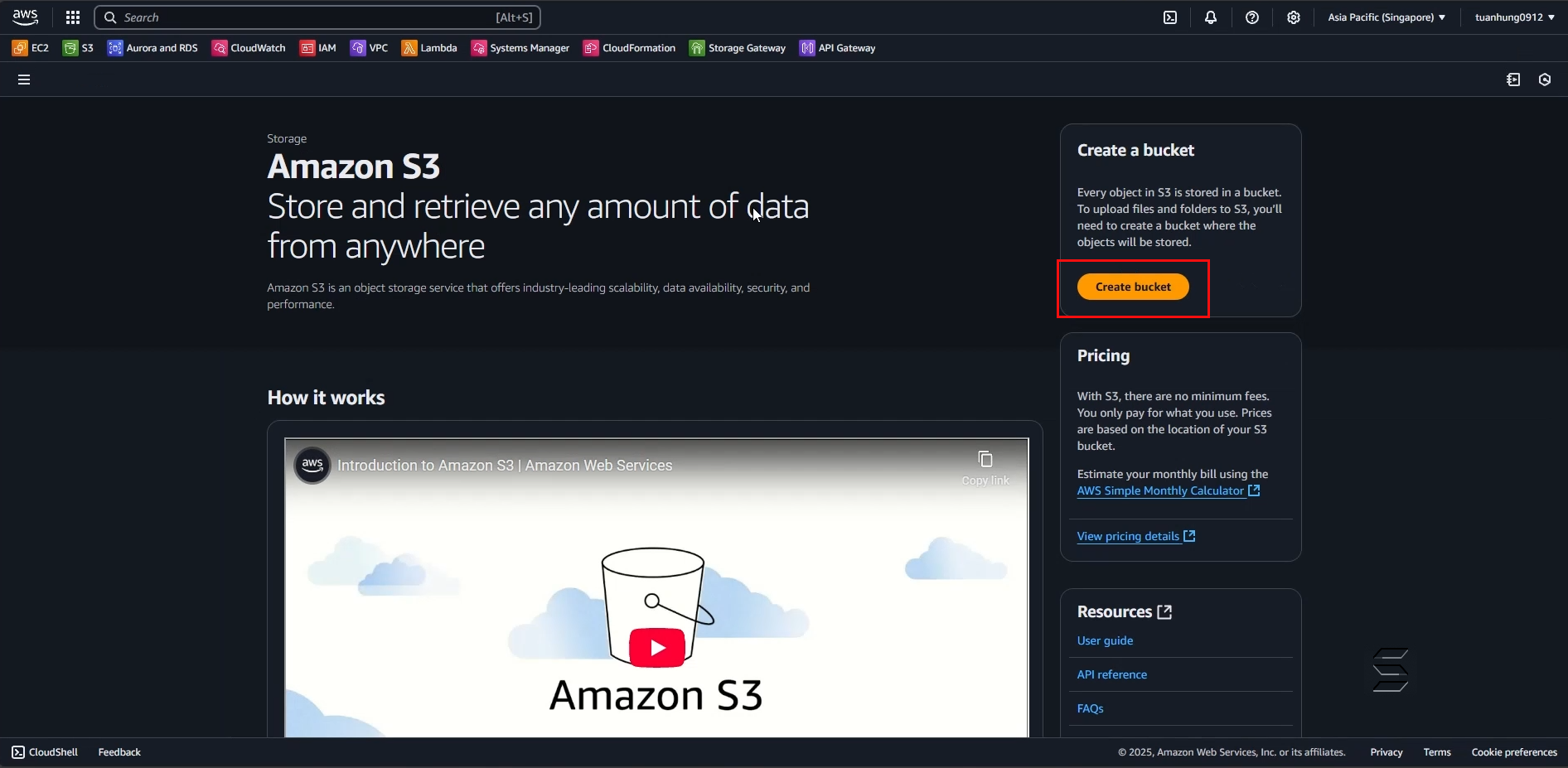Open the FAQs link
This screenshot has width=1568, height=768.
[1090, 708]
